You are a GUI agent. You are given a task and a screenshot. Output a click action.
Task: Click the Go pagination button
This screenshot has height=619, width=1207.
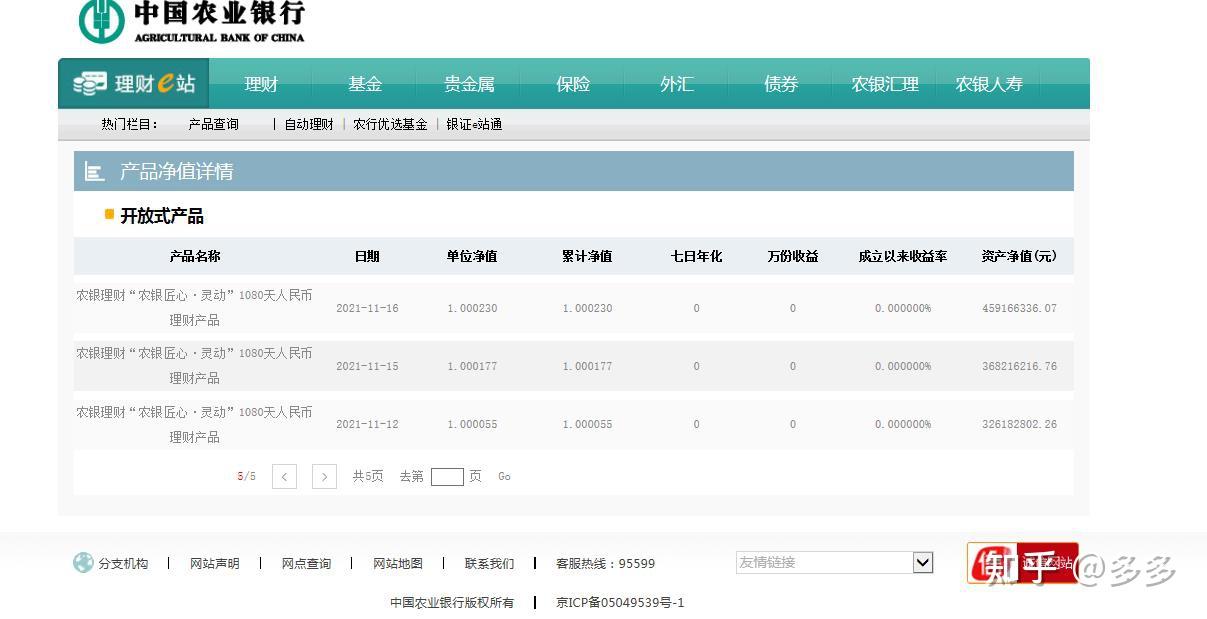point(504,477)
